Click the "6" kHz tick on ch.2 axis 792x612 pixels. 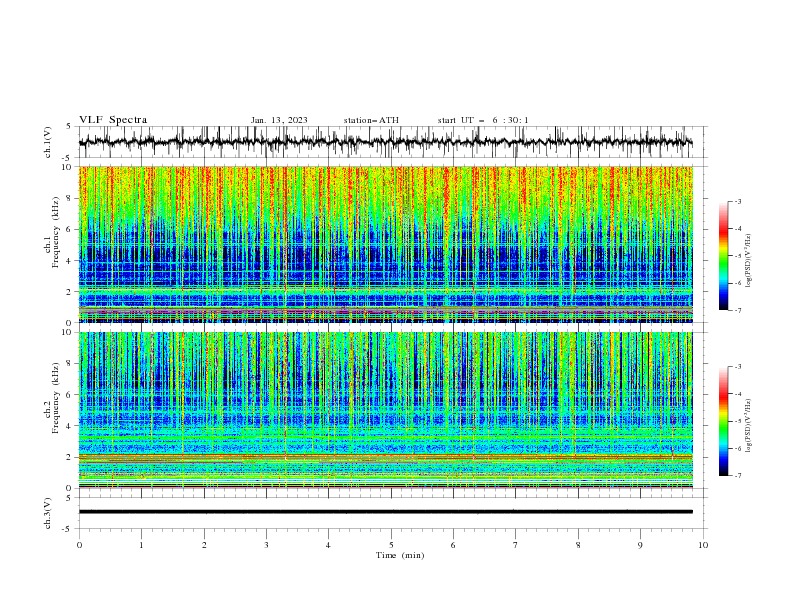70,395
